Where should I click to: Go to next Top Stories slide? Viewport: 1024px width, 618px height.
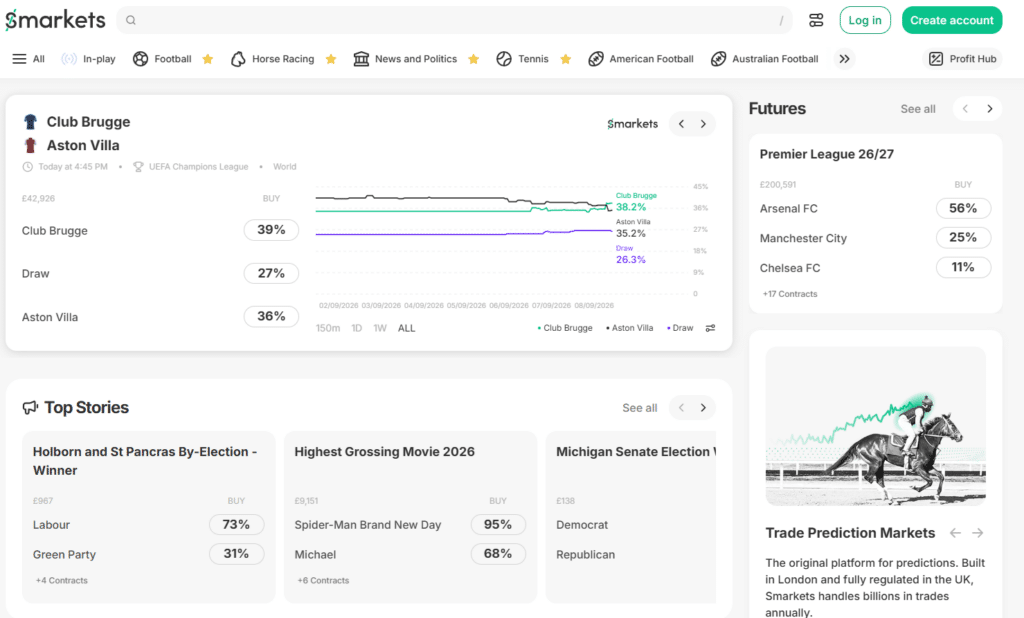[703, 408]
